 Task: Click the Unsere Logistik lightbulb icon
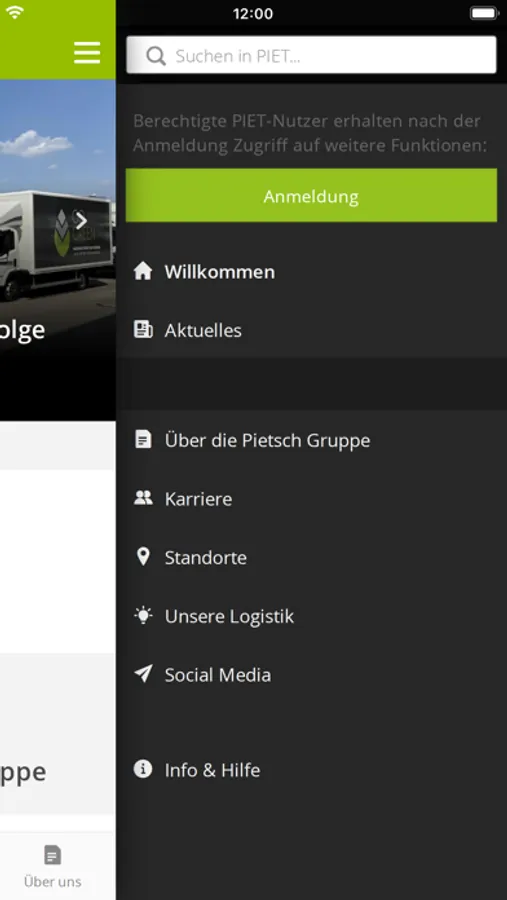(x=143, y=615)
